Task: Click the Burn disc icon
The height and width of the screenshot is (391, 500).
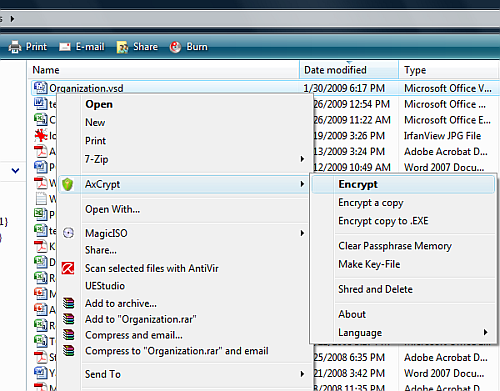Action: click(175, 47)
